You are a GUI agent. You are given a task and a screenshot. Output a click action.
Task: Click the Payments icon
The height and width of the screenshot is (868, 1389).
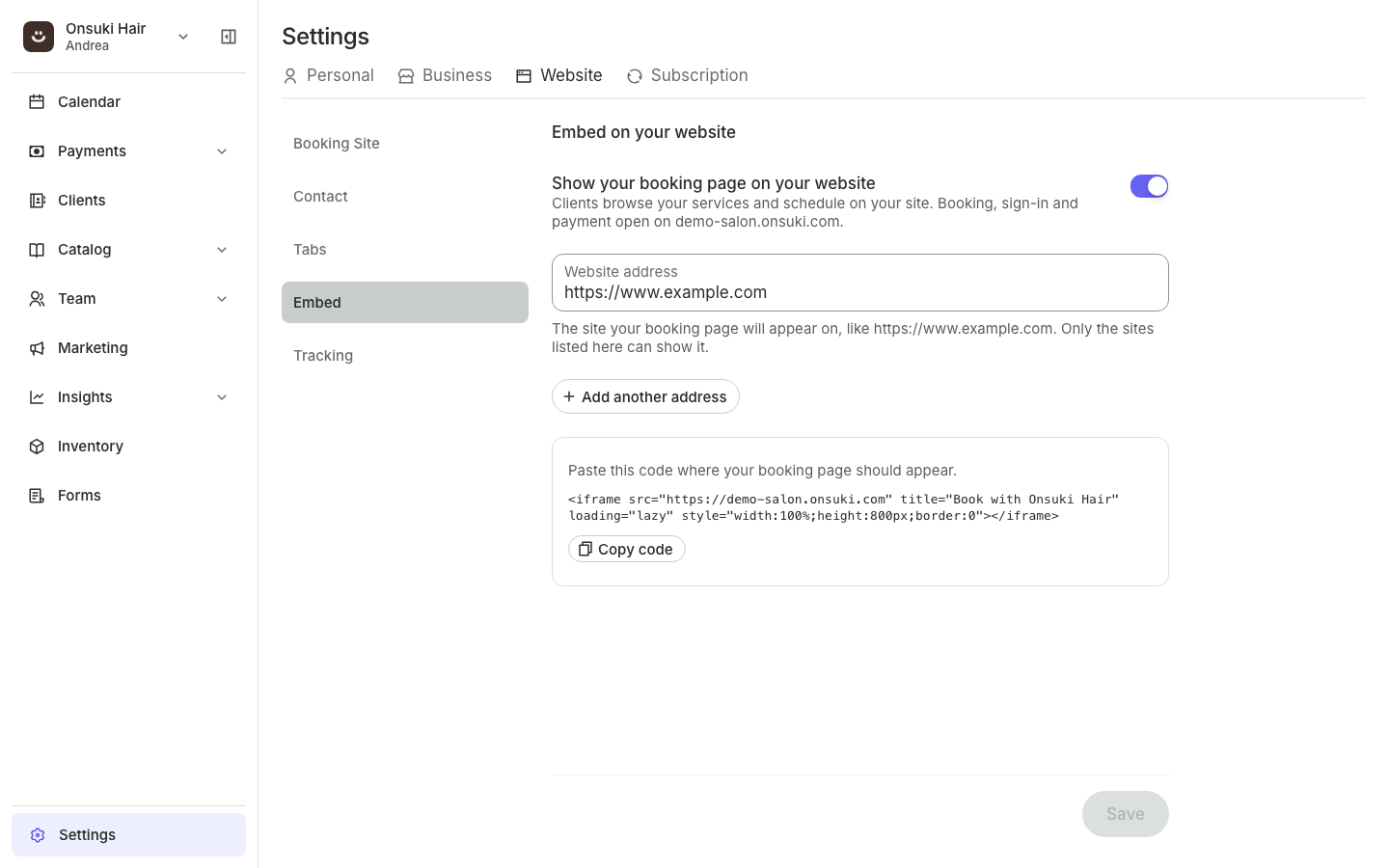pos(37,151)
